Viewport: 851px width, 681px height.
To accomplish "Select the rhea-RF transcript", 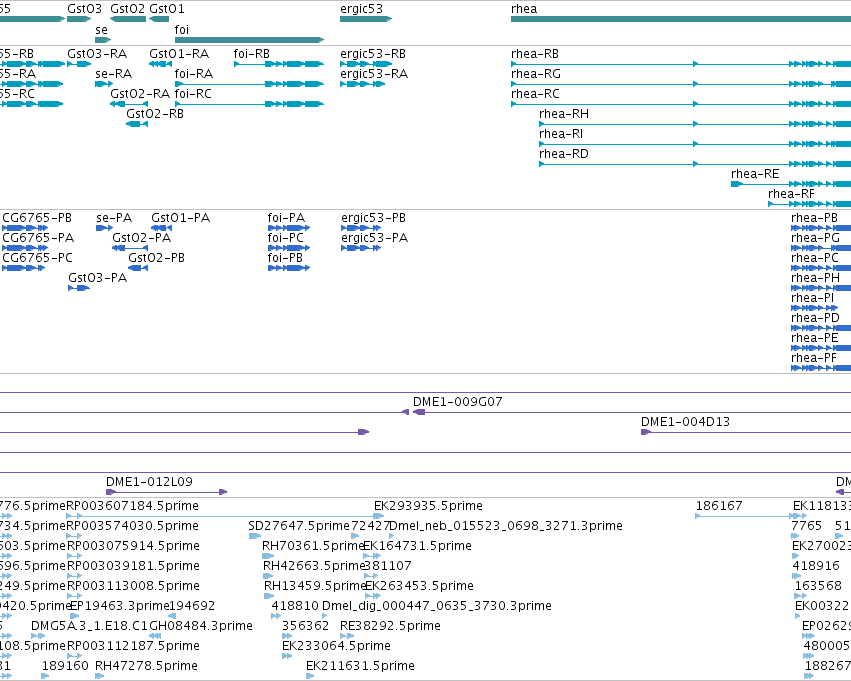I will pos(809,205).
